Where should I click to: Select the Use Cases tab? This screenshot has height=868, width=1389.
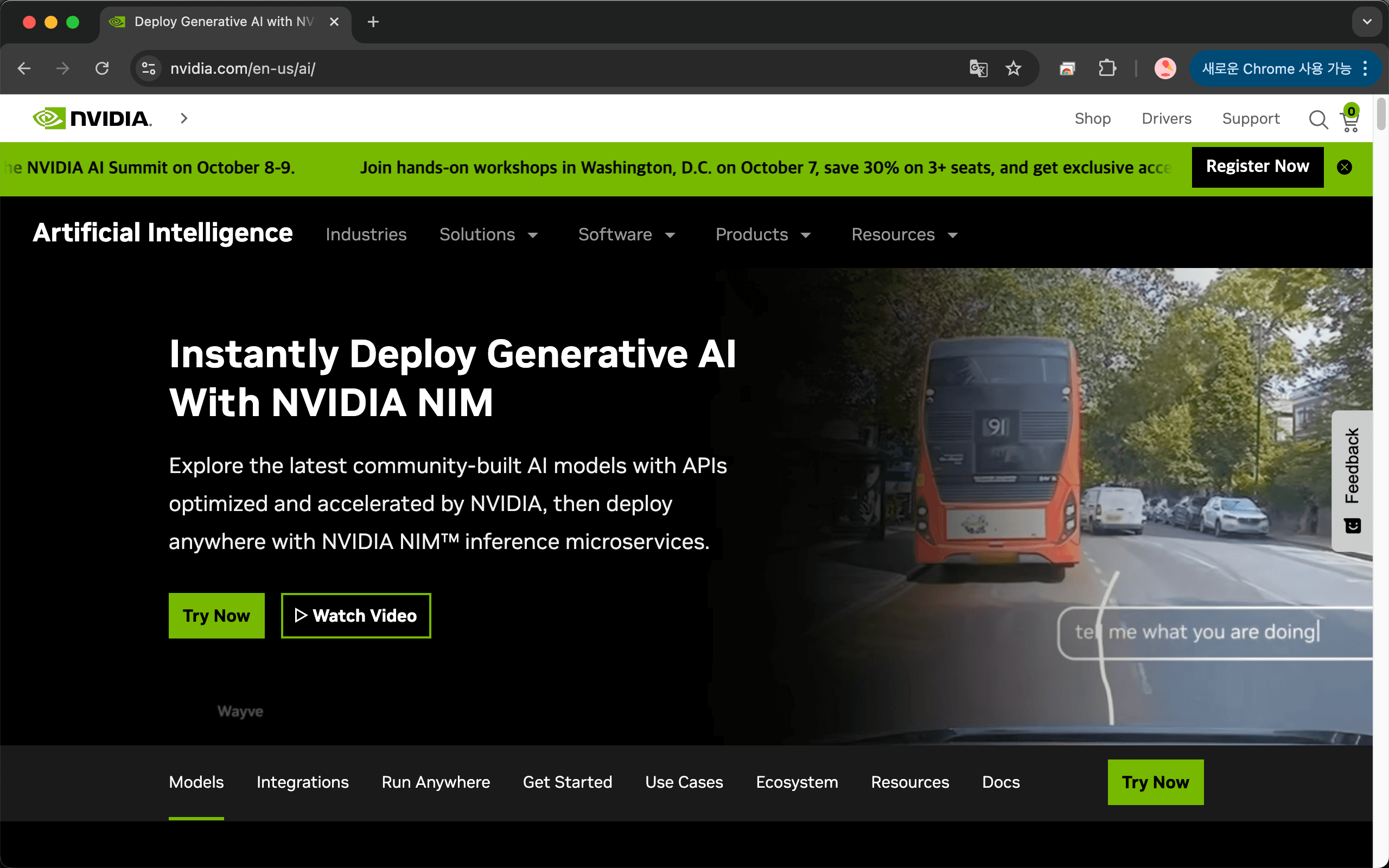(x=684, y=782)
